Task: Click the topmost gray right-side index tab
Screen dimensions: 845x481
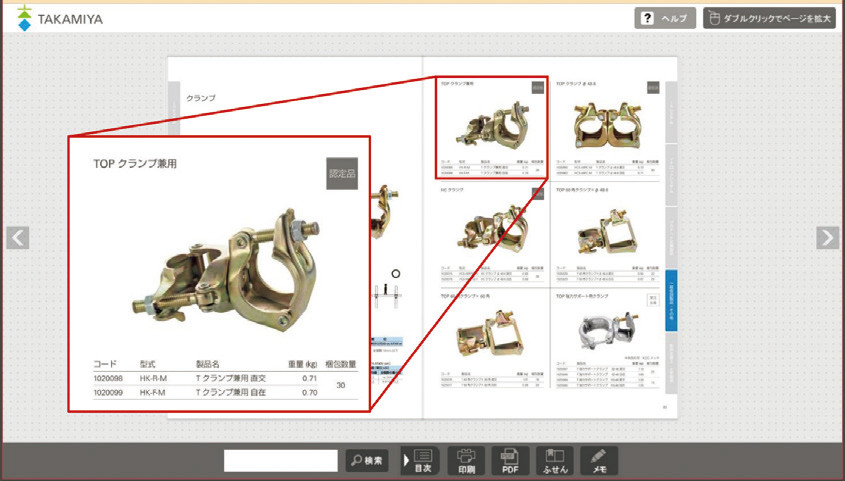Action: pyautogui.click(x=671, y=112)
